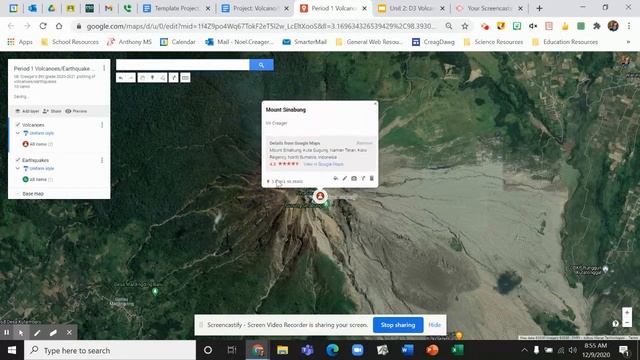Open File Explorer from taskbar
The width and height of the screenshot is (640, 360).
click(282, 350)
